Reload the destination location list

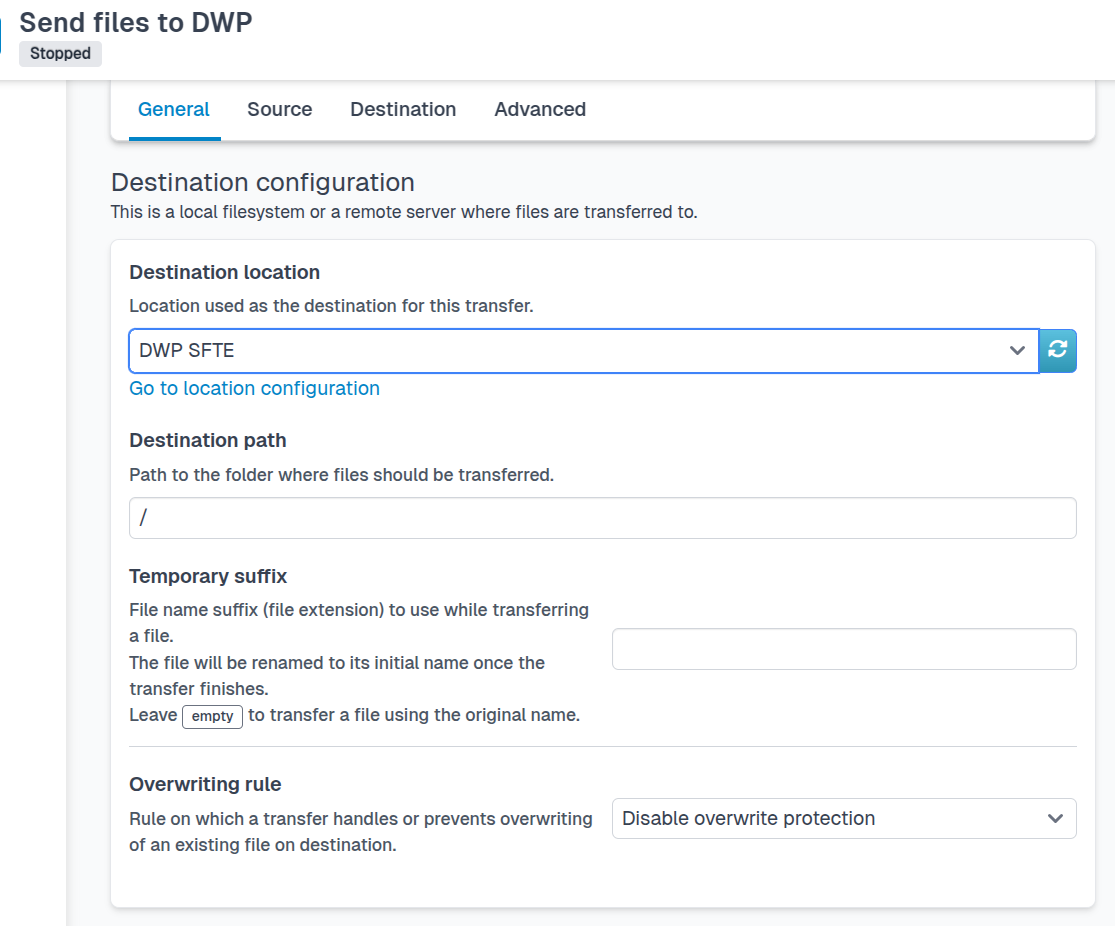[1057, 351]
